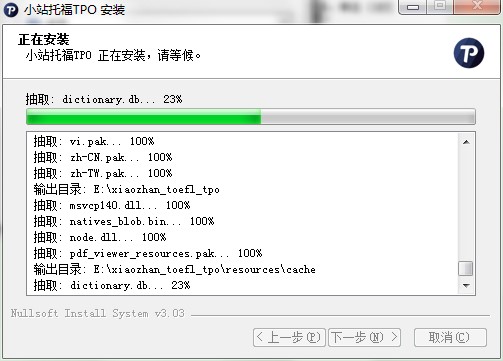Click the green installation progress bar
The width and height of the screenshot is (503, 361).
pyautogui.click(x=251, y=117)
